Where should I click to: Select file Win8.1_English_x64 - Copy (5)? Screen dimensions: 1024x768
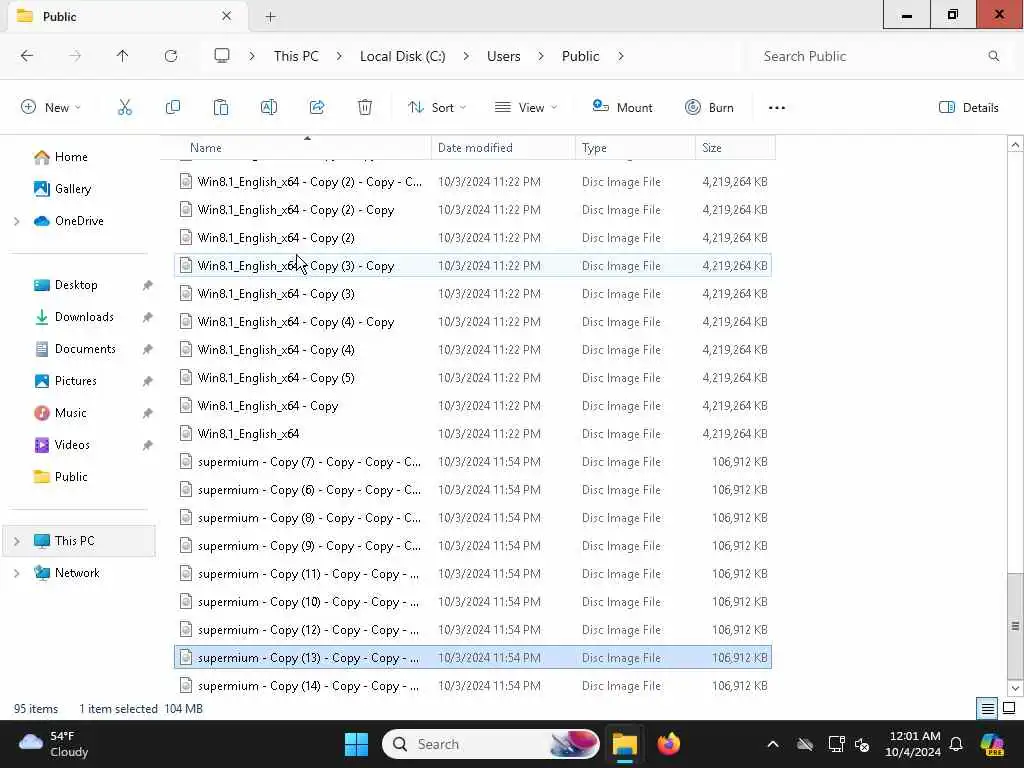473,377
